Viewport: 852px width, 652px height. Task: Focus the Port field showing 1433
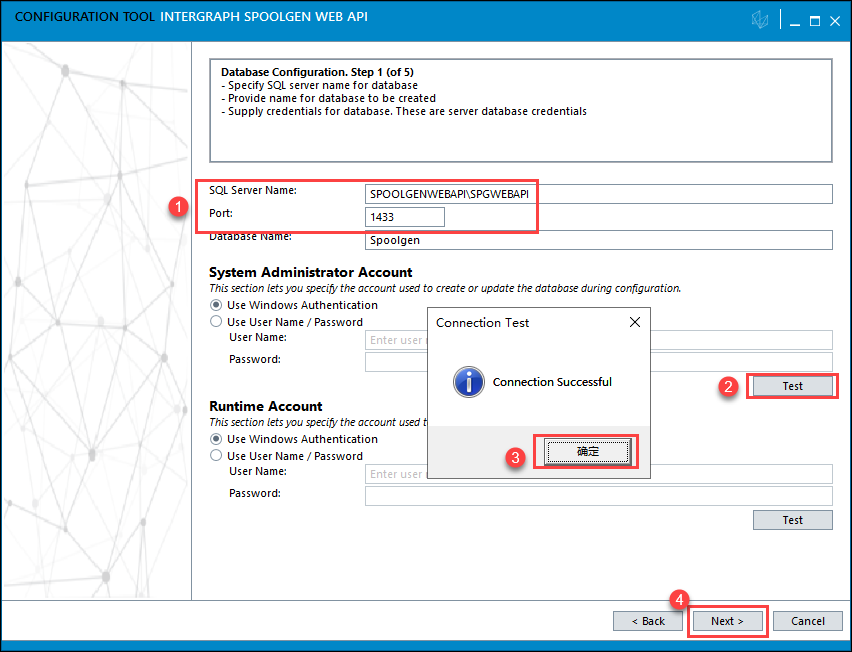tap(405, 217)
